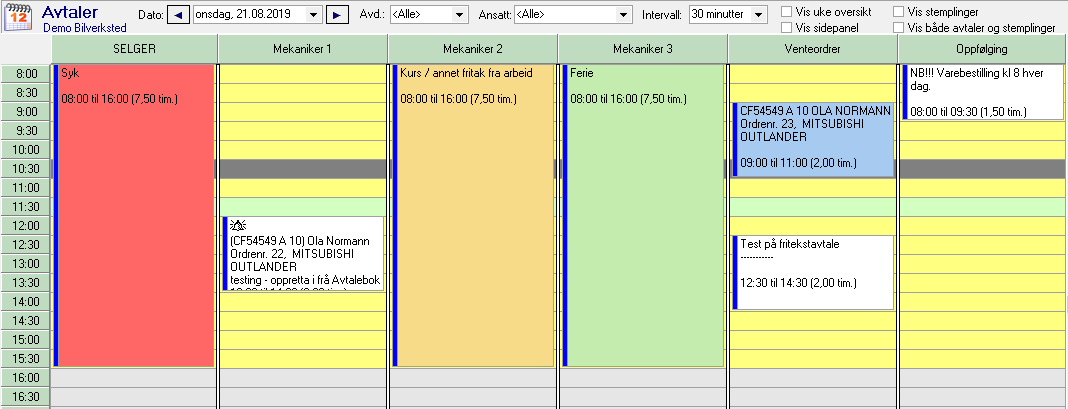Enable Vis stemplinger checkbox
Viewport: 1068px width, 409px height.
click(898, 12)
